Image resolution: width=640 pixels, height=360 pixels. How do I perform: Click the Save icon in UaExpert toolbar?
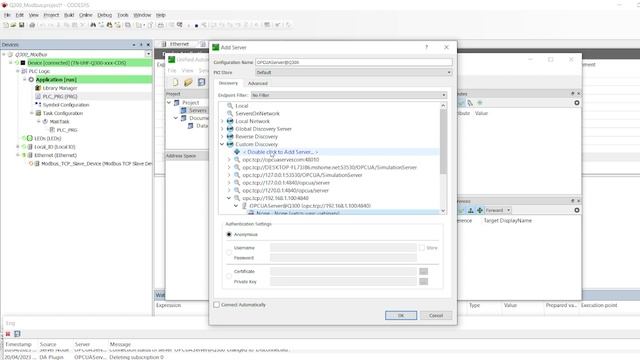click(x=202, y=82)
